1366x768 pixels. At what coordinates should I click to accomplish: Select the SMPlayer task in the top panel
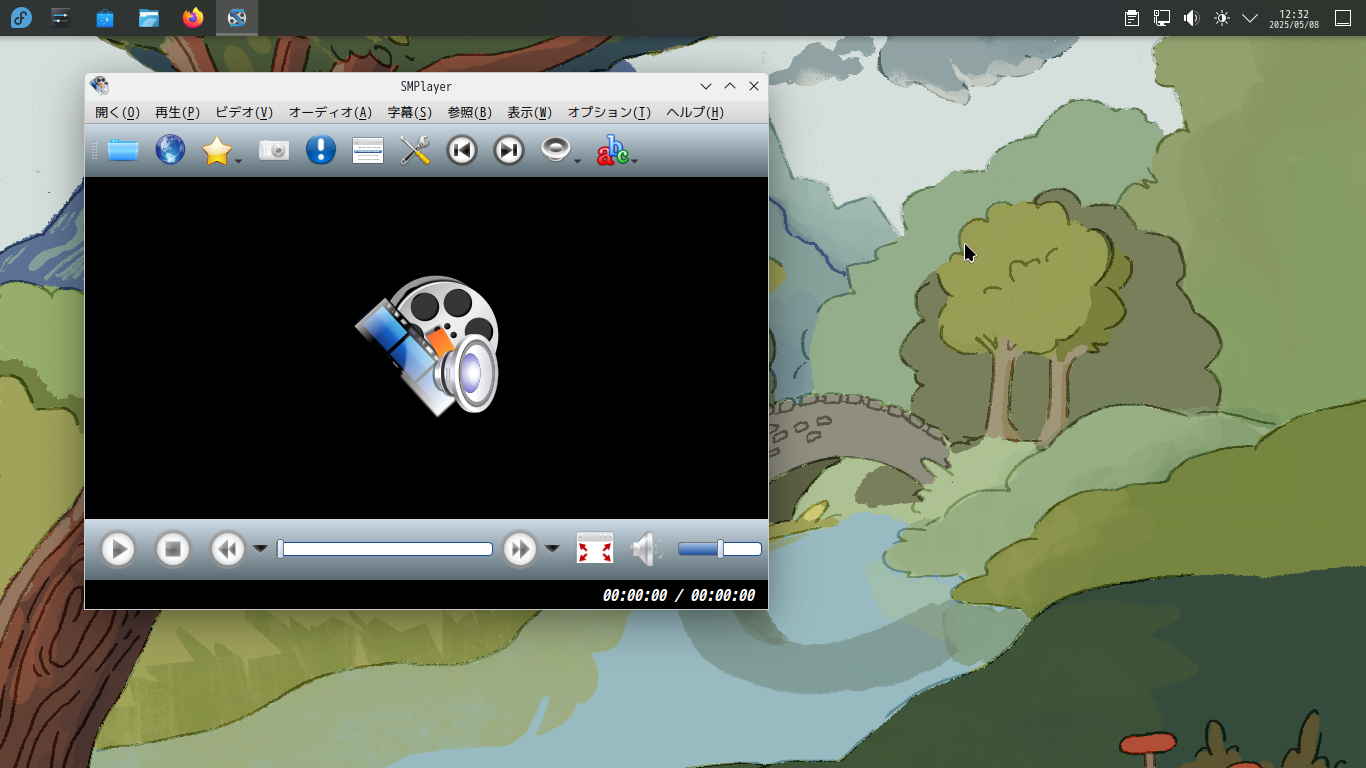(237, 18)
